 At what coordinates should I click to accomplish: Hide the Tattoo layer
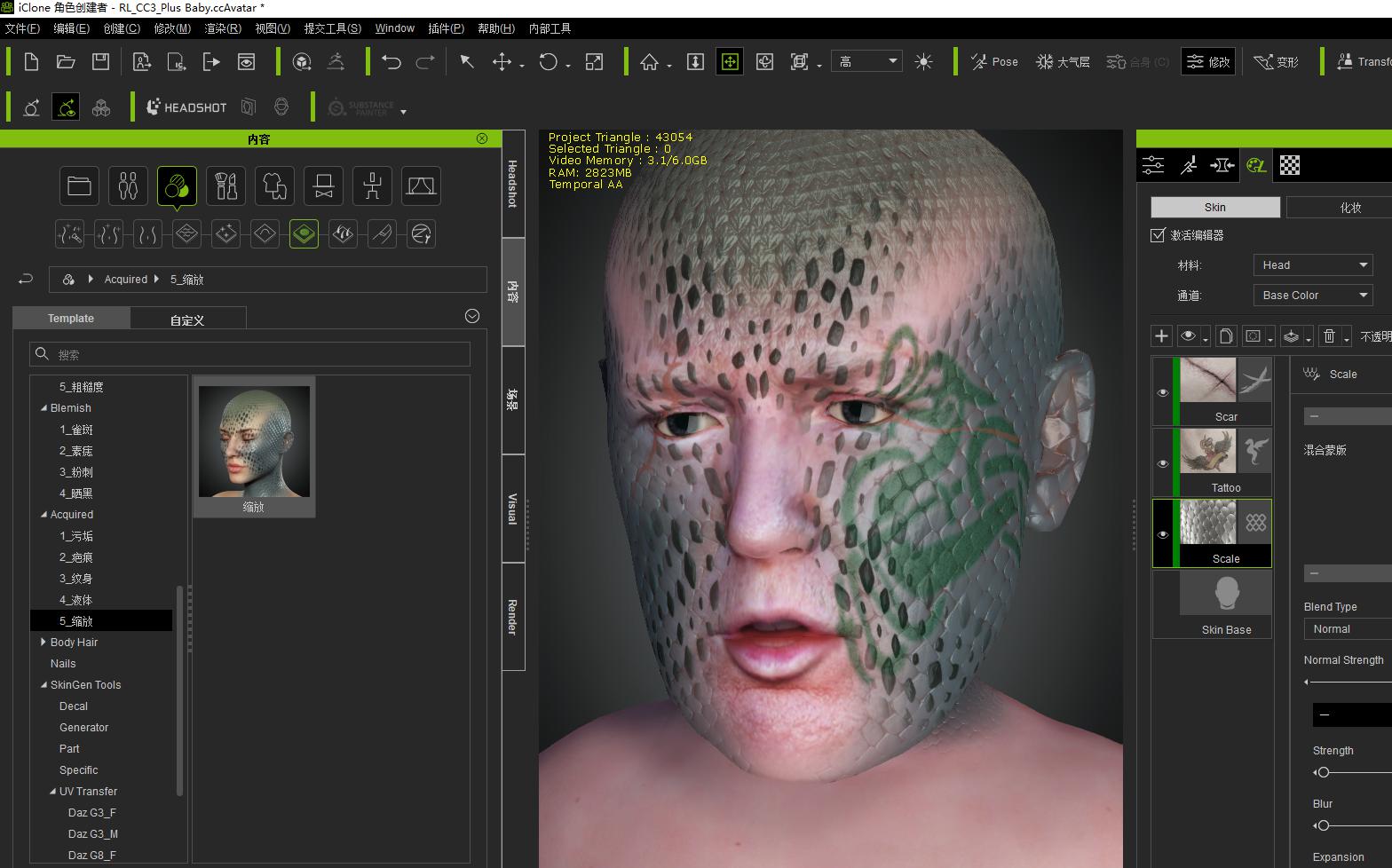[1162, 463]
